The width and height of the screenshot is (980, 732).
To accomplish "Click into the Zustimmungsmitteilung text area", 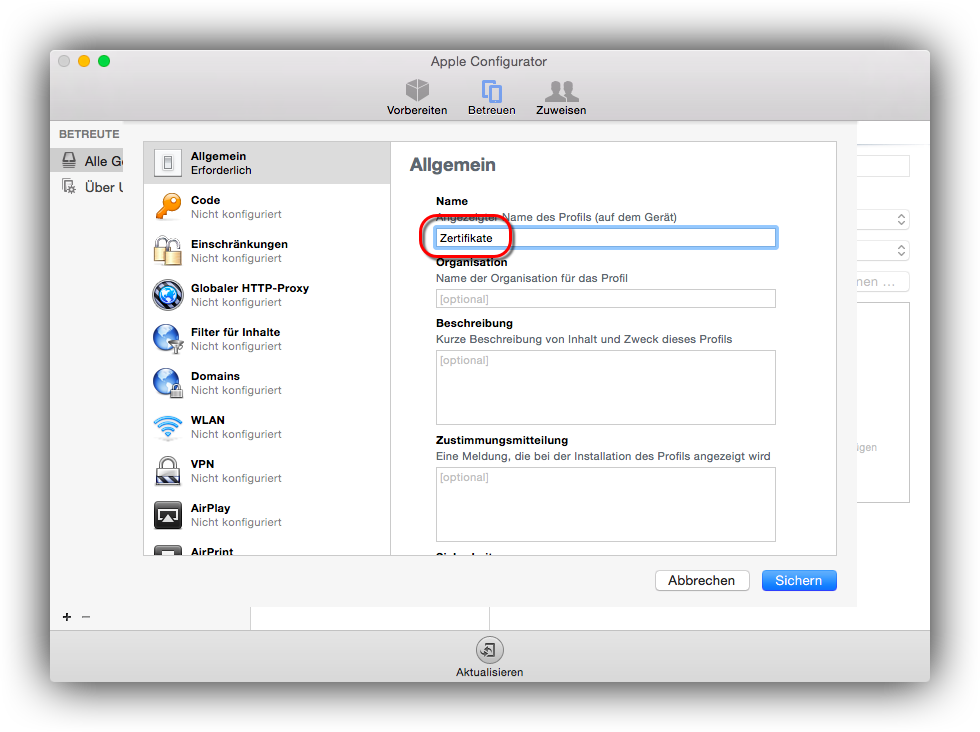I will pos(606,504).
